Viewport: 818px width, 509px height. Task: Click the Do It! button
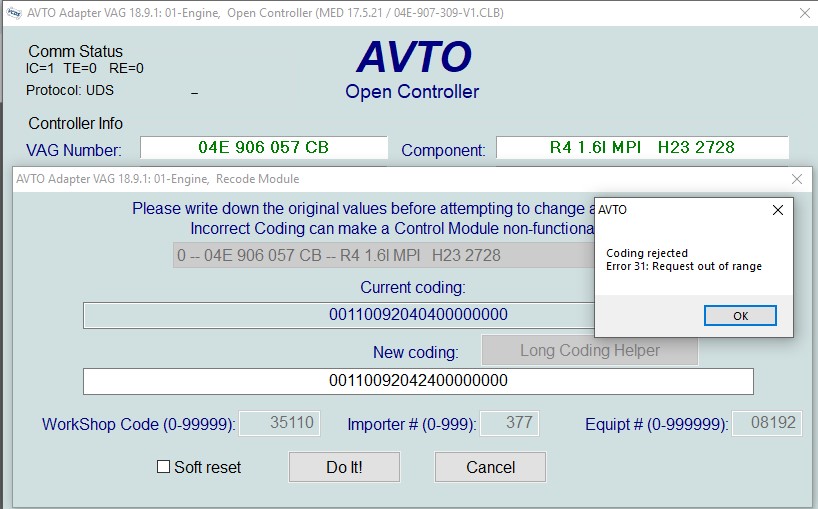[x=344, y=467]
